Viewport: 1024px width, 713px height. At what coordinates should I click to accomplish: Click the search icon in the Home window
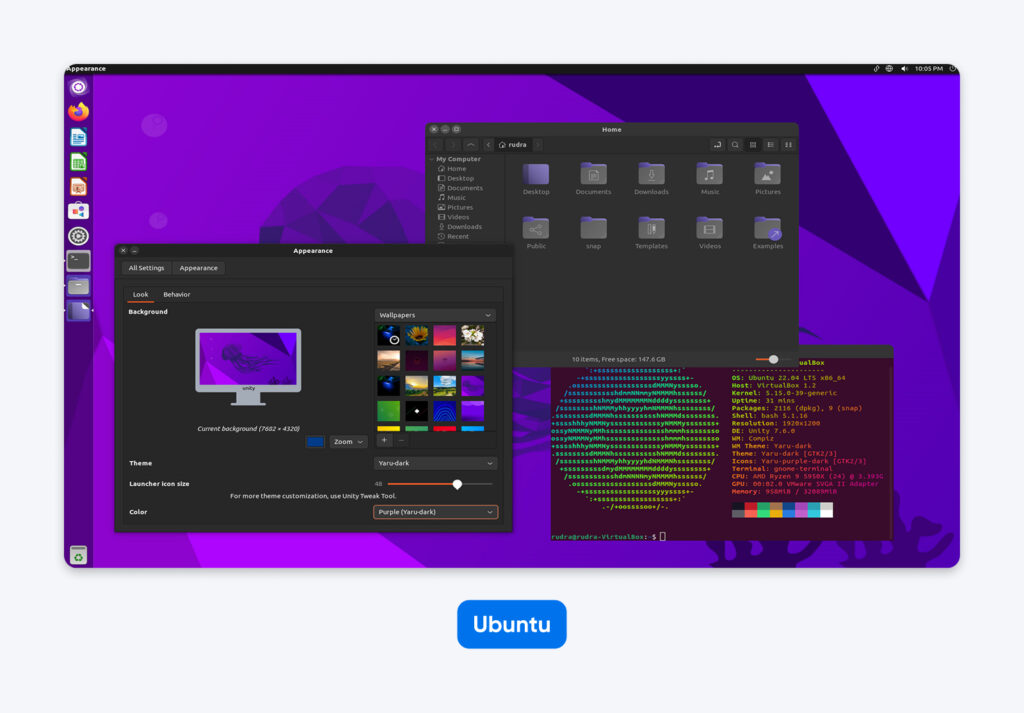734,144
